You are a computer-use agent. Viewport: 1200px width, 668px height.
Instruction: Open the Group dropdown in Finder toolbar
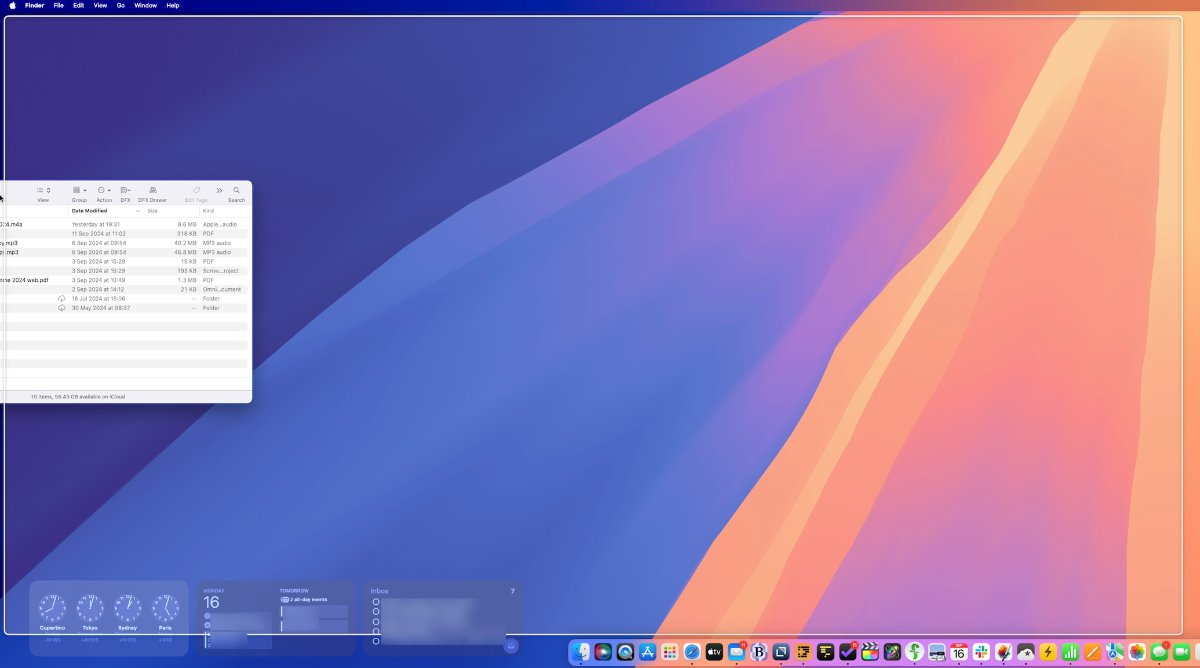[x=79, y=190]
